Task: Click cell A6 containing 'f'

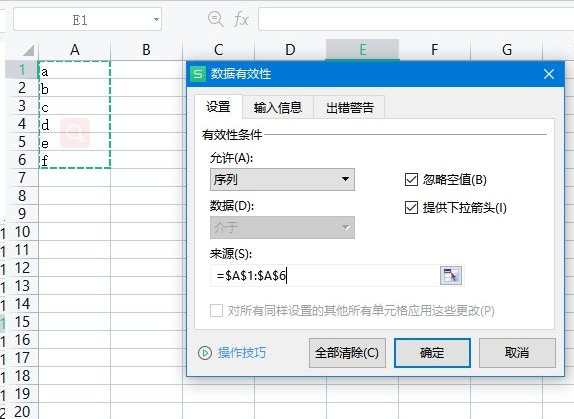Action: pyautogui.click(x=74, y=160)
